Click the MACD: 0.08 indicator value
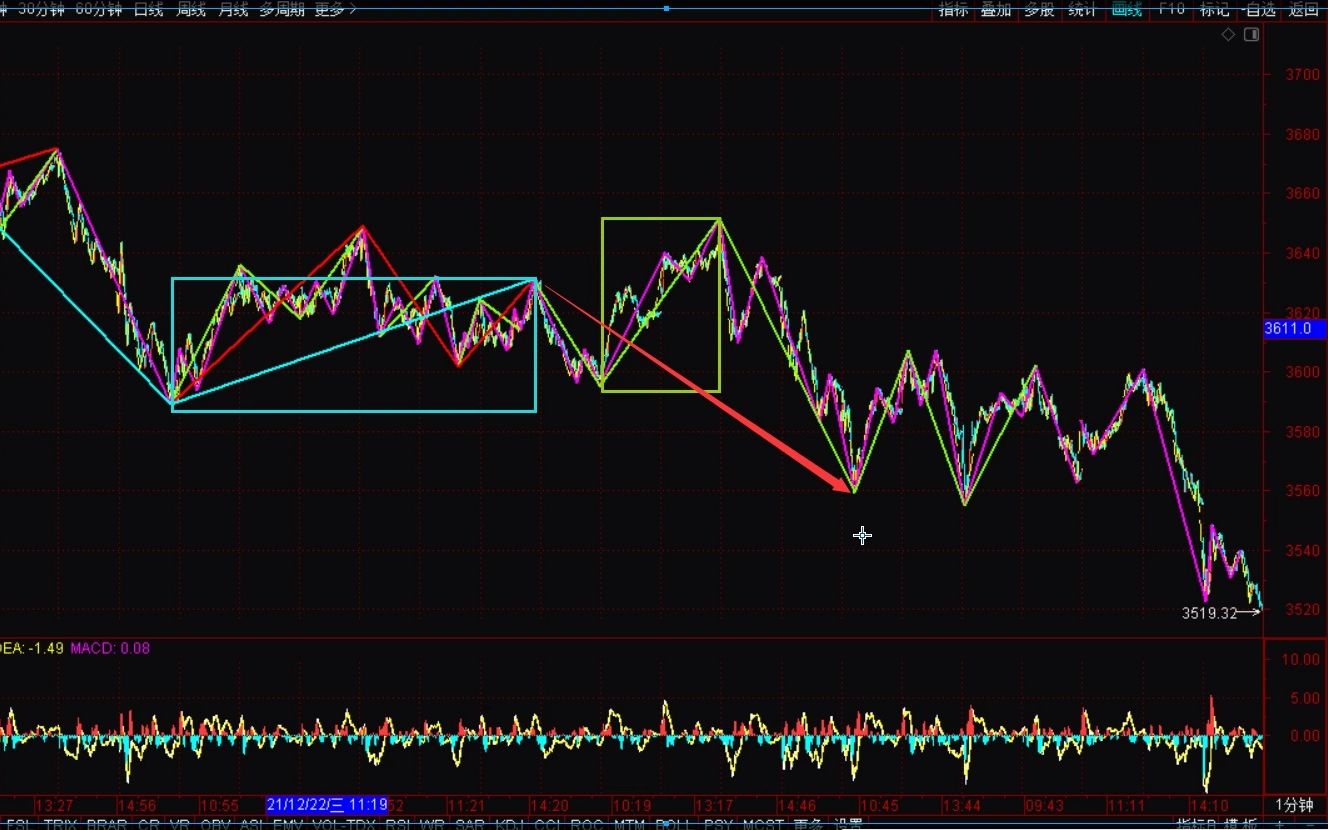The height and width of the screenshot is (830, 1328). (110, 648)
